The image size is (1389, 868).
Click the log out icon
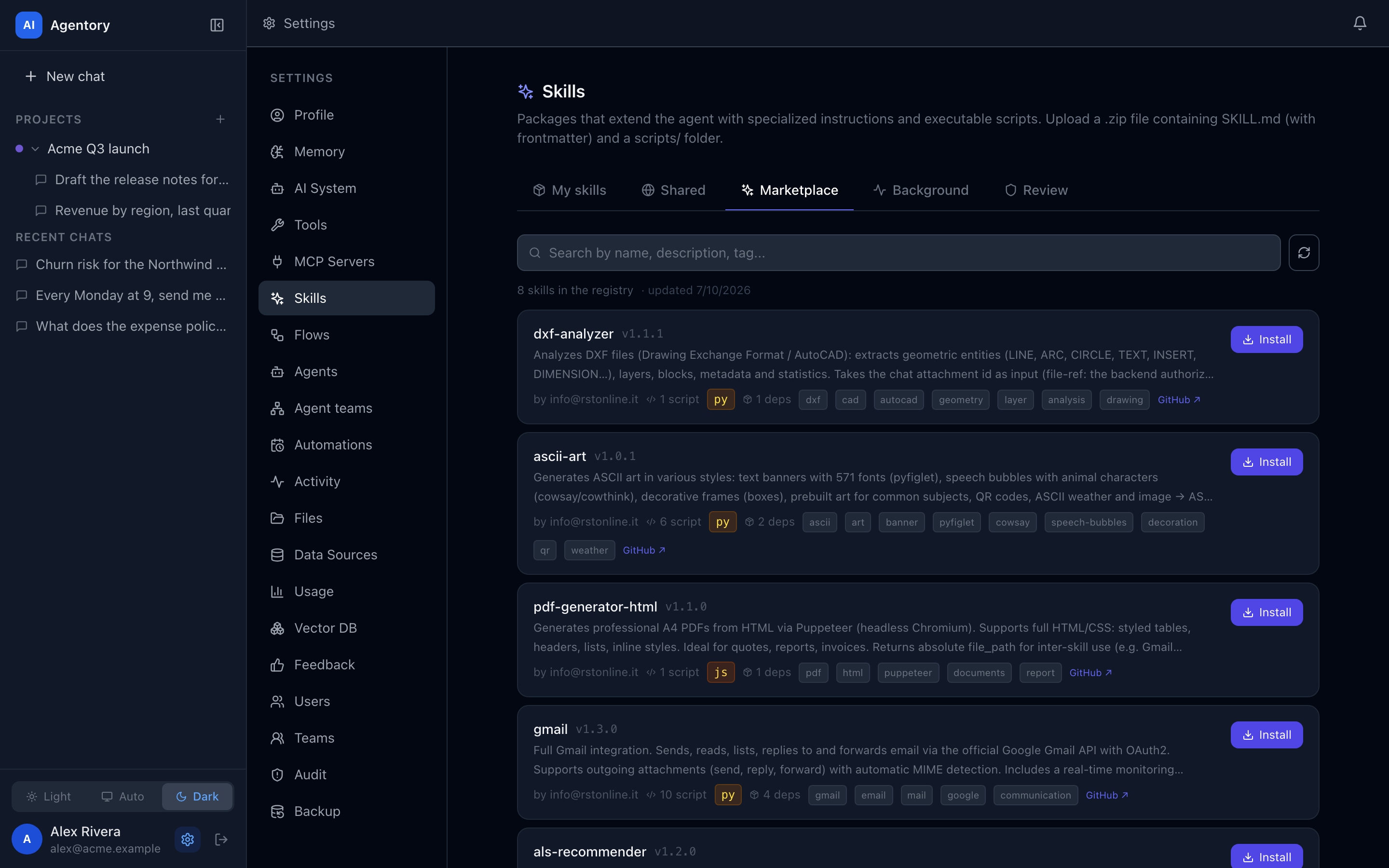pyautogui.click(x=221, y=839)
